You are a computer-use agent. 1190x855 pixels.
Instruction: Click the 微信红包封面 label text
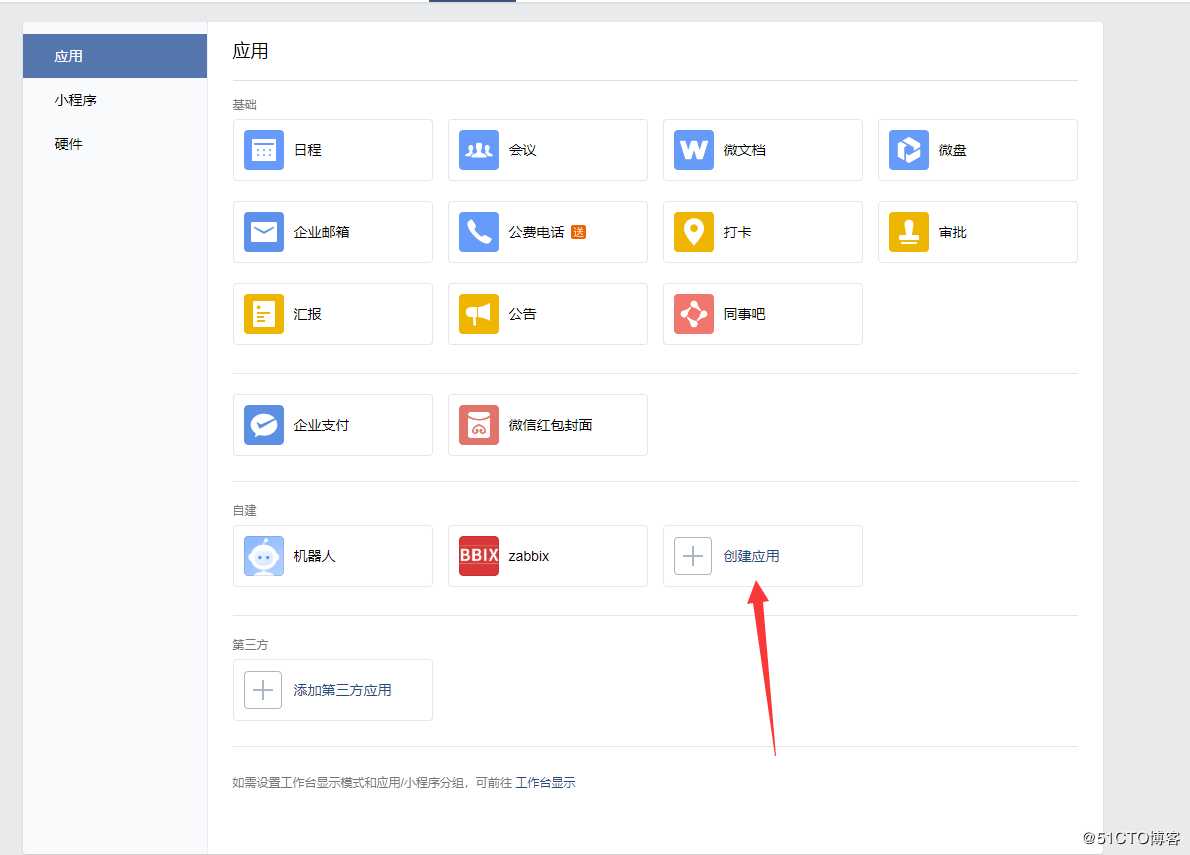(550, 425)
